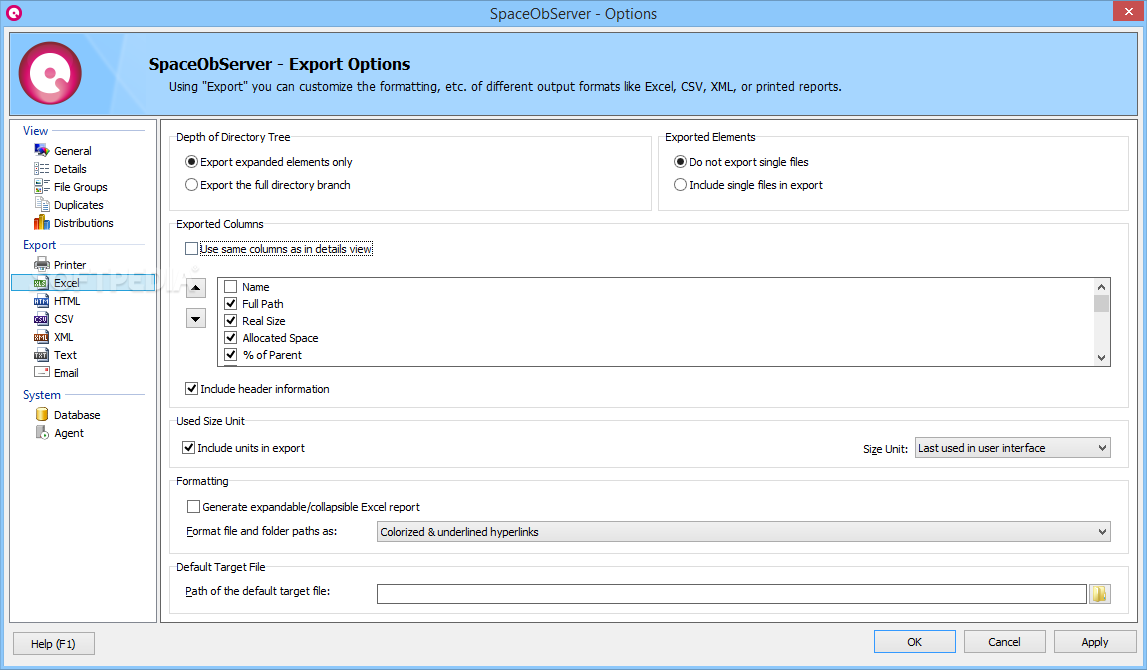Open Format file and folder paths dropdown
The width and height of the screenshot is (1147, 670).
tap(743, 532)
